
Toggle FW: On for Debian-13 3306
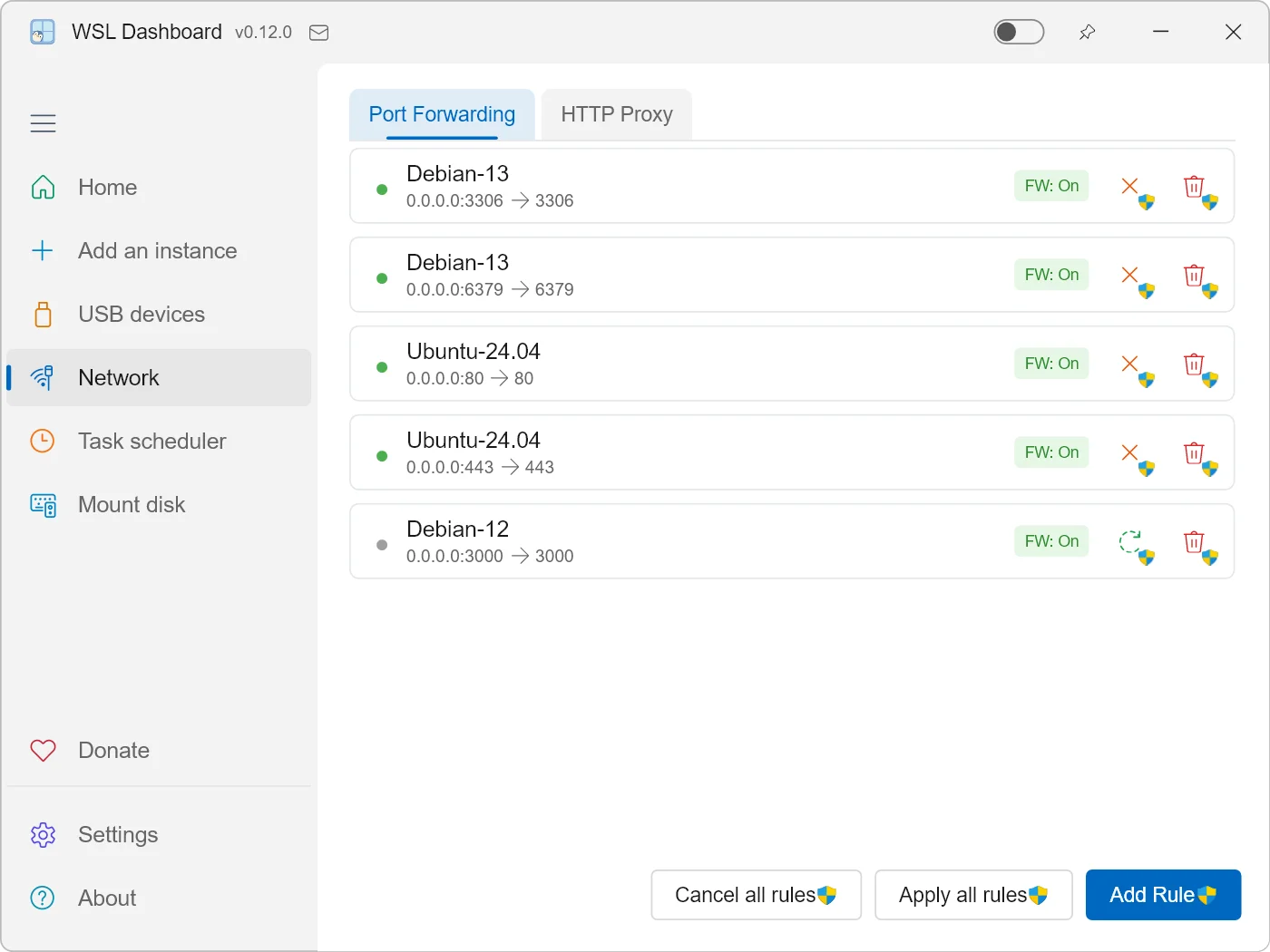point(1051,186)
